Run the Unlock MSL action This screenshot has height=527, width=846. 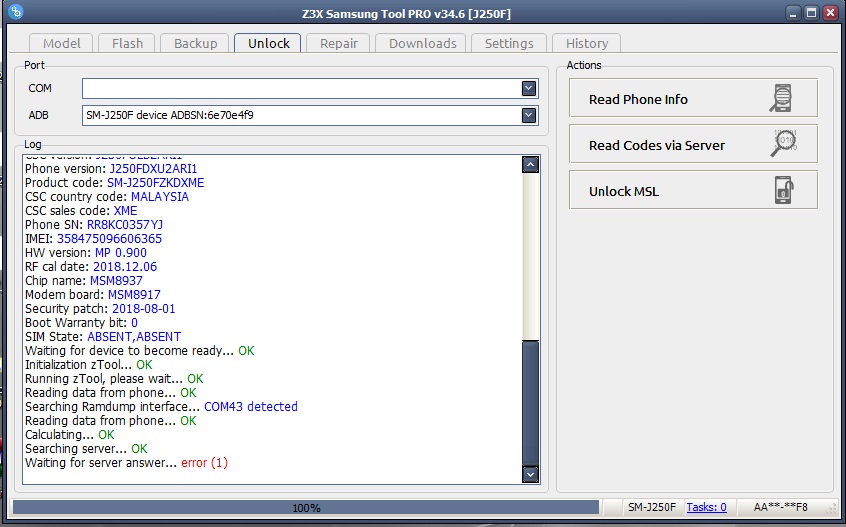coord(693,190)
